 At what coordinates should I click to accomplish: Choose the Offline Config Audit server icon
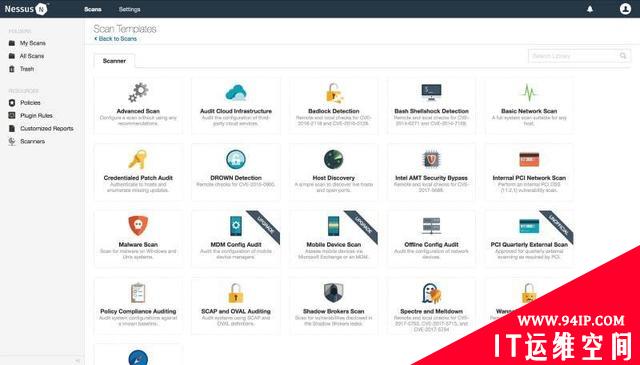tap(431, 226)
